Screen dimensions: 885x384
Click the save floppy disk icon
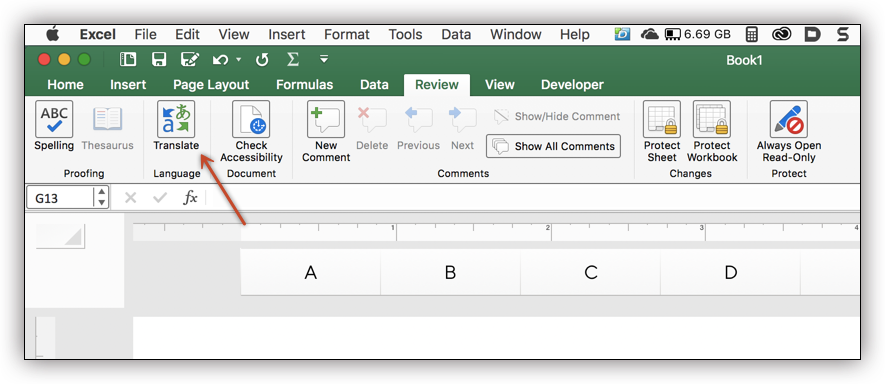[159, 59]
